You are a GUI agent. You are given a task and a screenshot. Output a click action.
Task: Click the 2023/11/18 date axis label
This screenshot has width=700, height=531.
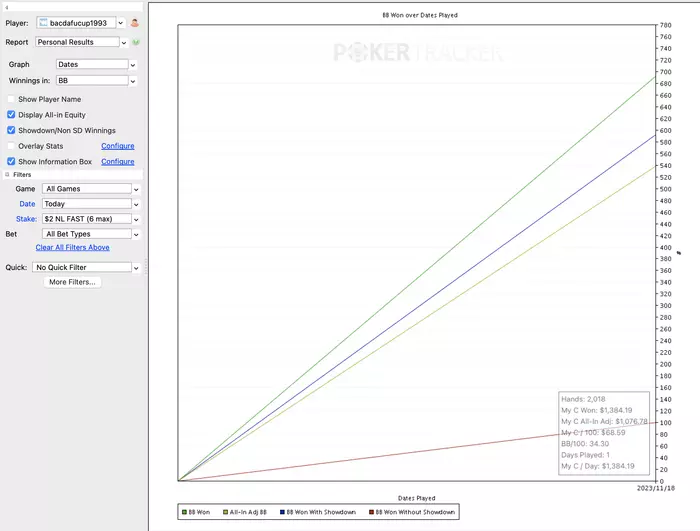(x=656, y=488)
